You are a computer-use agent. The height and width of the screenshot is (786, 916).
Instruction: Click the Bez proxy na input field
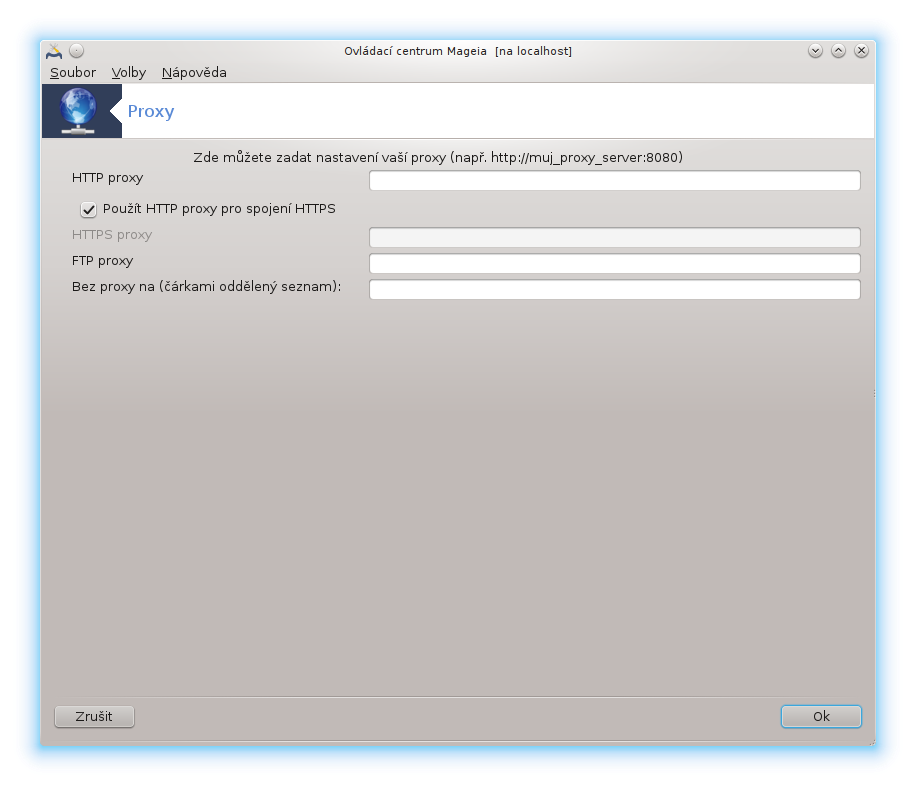tap(615, 289)
